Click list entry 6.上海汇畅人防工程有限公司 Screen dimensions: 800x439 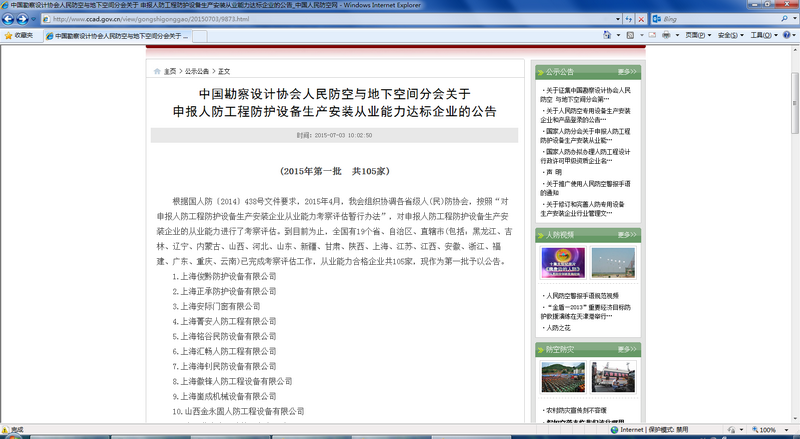224,351
